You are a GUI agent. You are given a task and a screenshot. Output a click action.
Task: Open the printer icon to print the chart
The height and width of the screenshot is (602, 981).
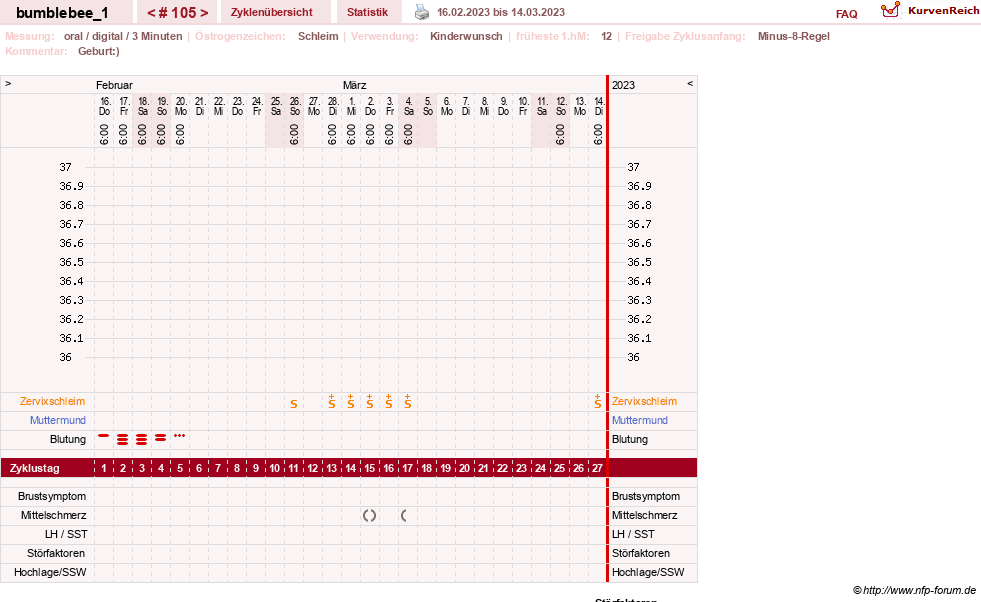tap(422, 13)
